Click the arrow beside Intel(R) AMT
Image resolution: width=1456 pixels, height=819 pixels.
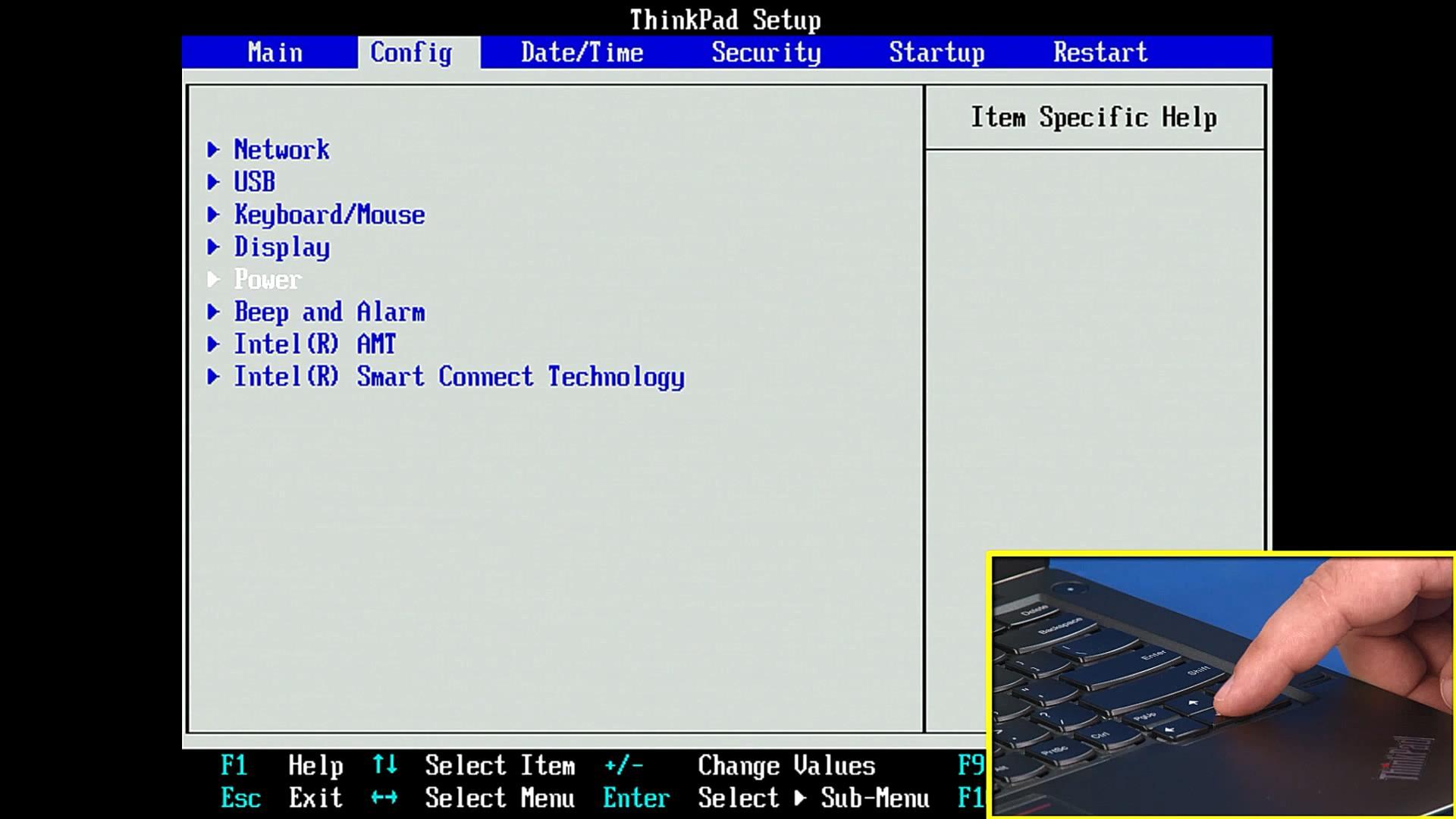pos(214,344)
